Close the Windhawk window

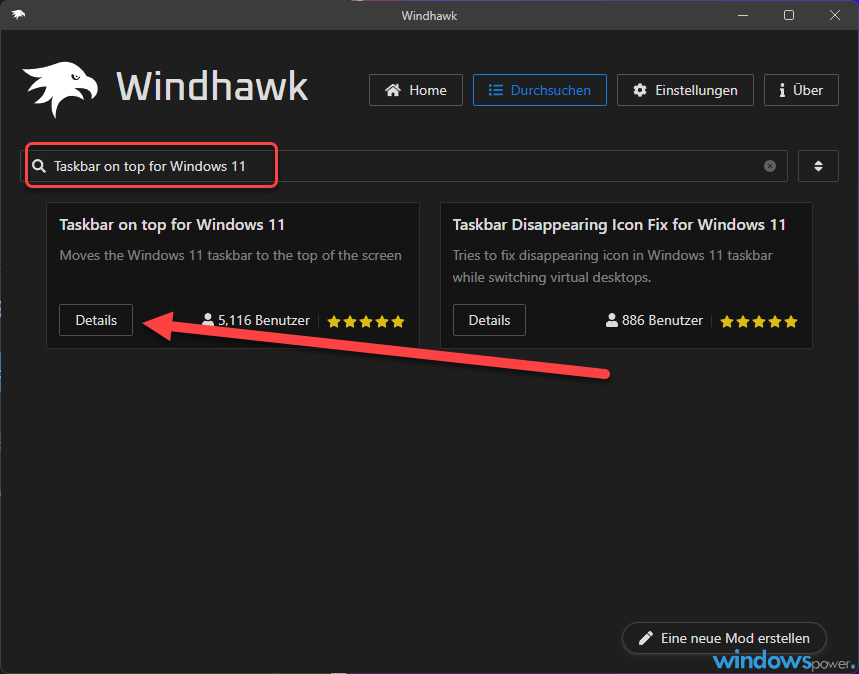835,15
